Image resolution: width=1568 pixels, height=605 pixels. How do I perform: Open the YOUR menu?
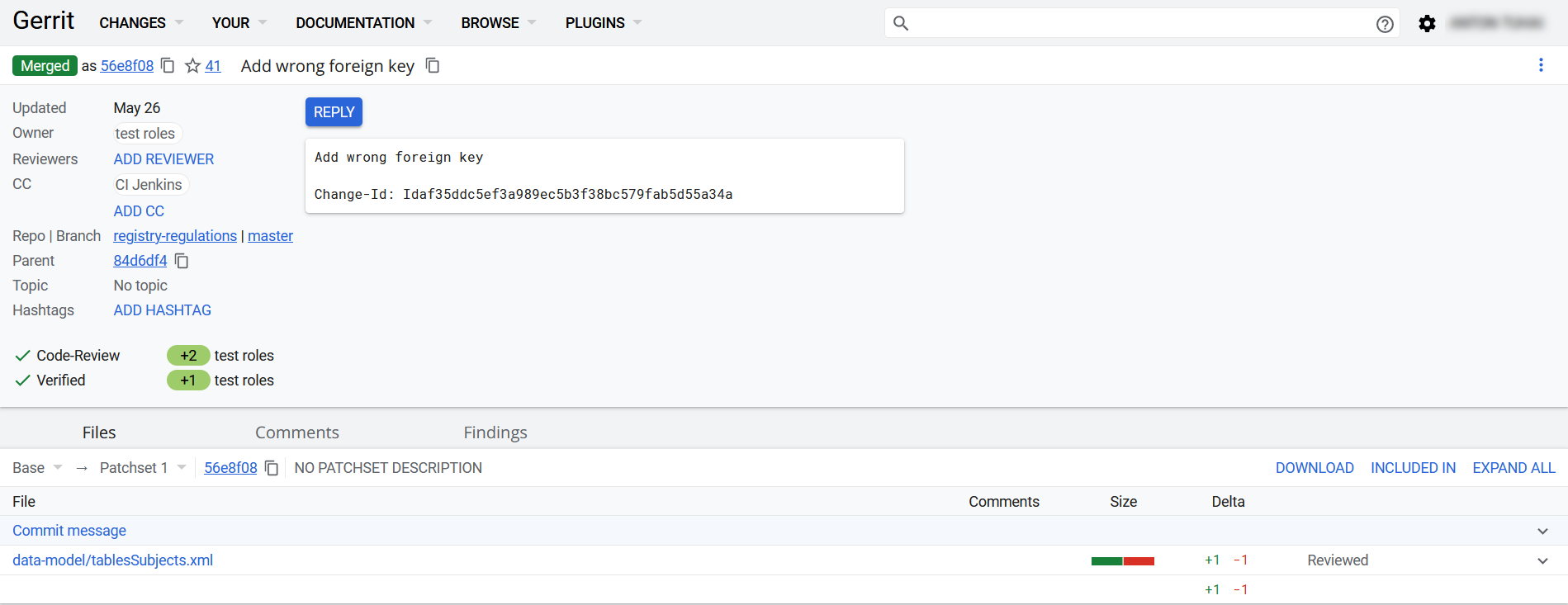point(239,23)
